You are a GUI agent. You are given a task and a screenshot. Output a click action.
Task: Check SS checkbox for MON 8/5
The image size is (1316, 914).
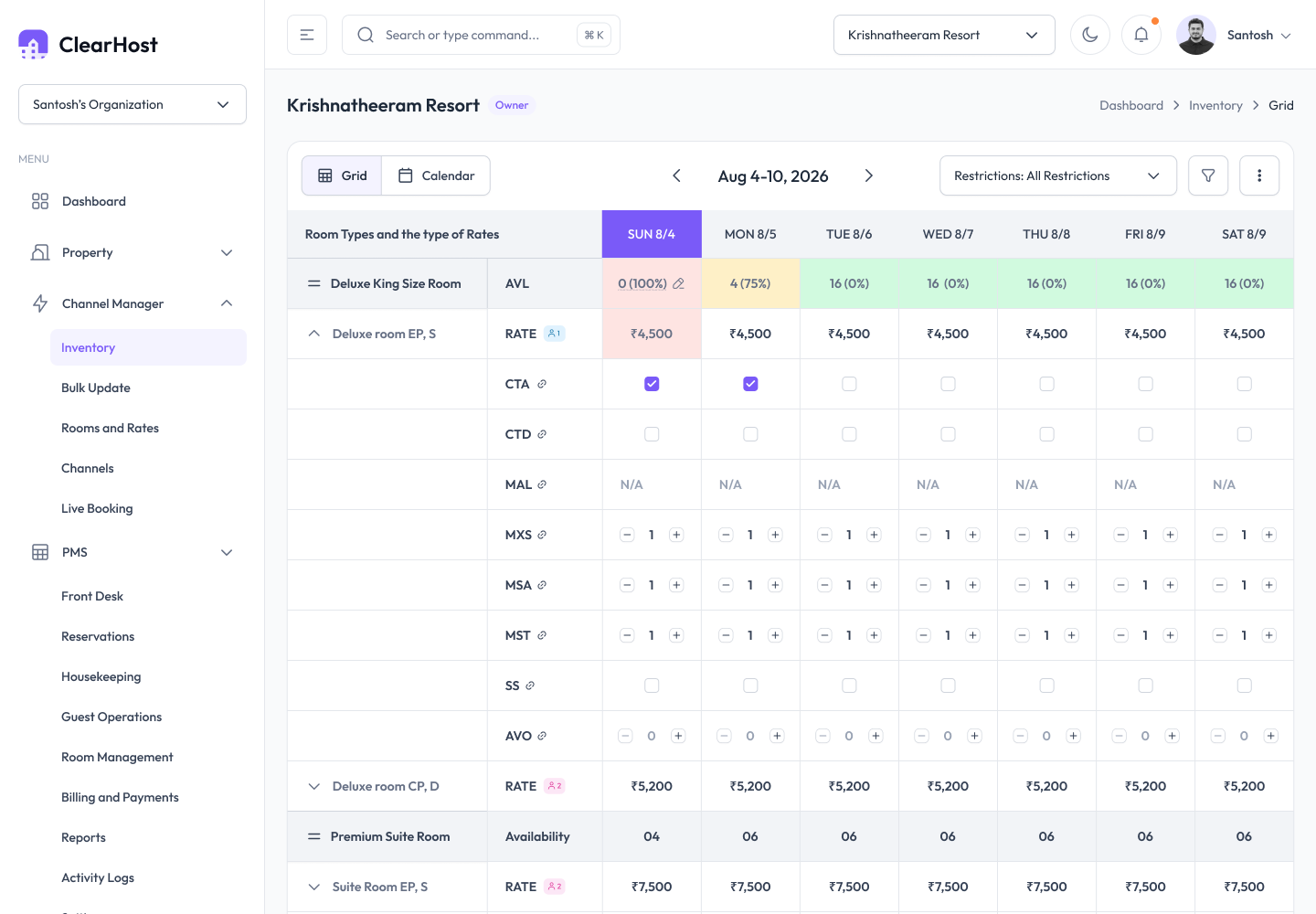pos(750,685)
